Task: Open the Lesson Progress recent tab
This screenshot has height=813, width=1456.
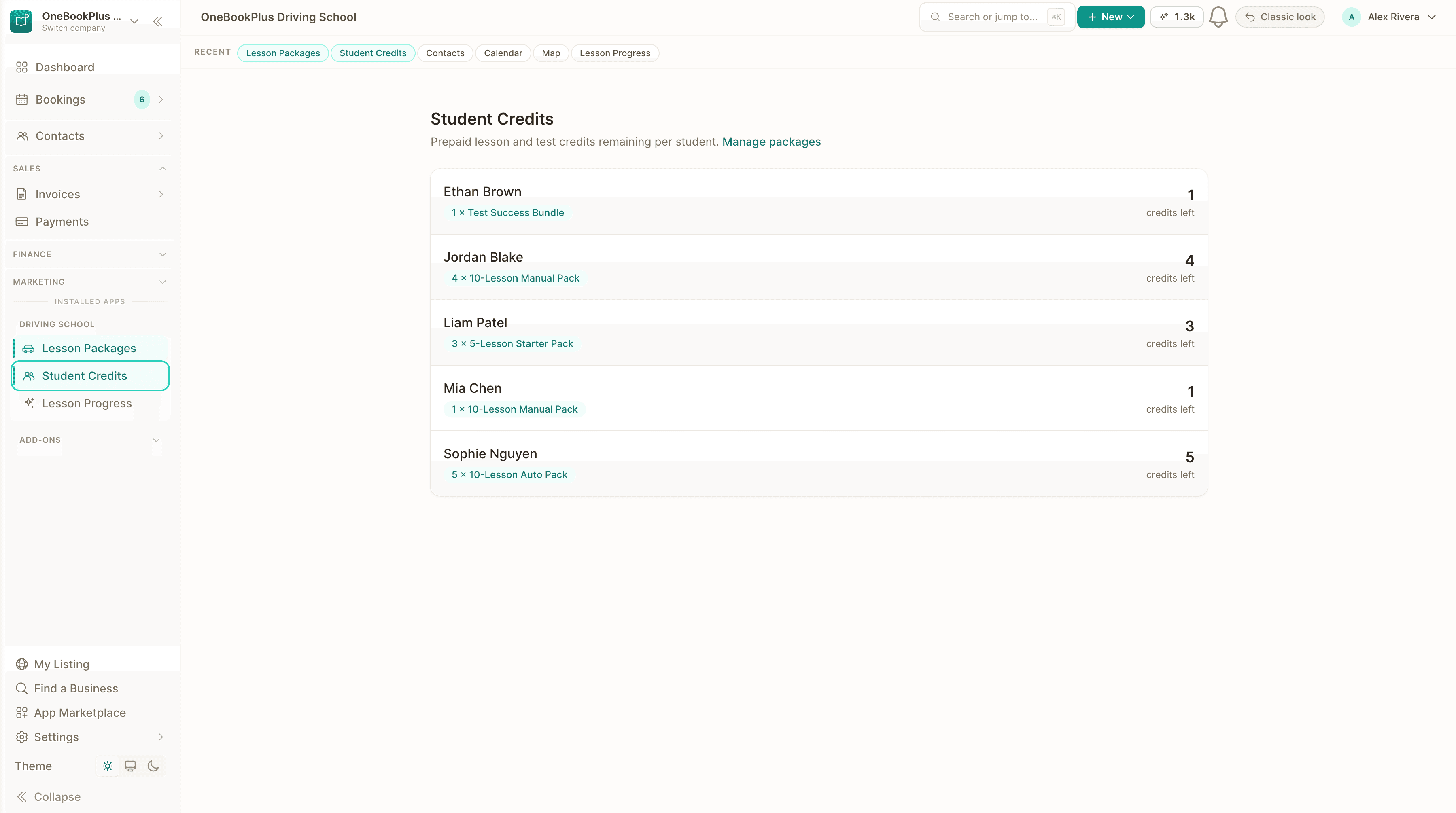Action: pyautogui.click(x=614, y=53)
